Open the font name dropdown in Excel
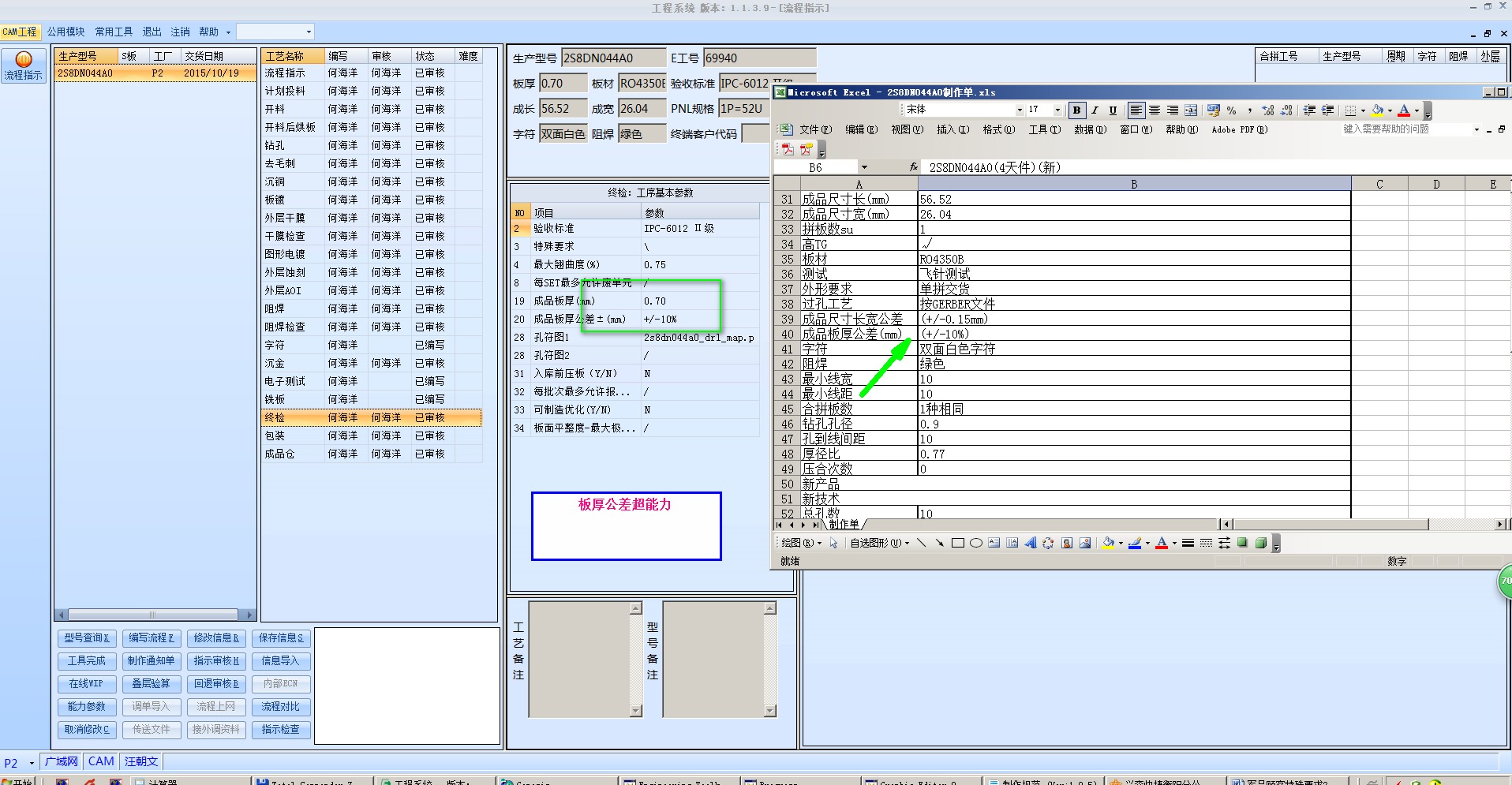Viewport: 1512px width, 785px height. [x=1020, y=110]
